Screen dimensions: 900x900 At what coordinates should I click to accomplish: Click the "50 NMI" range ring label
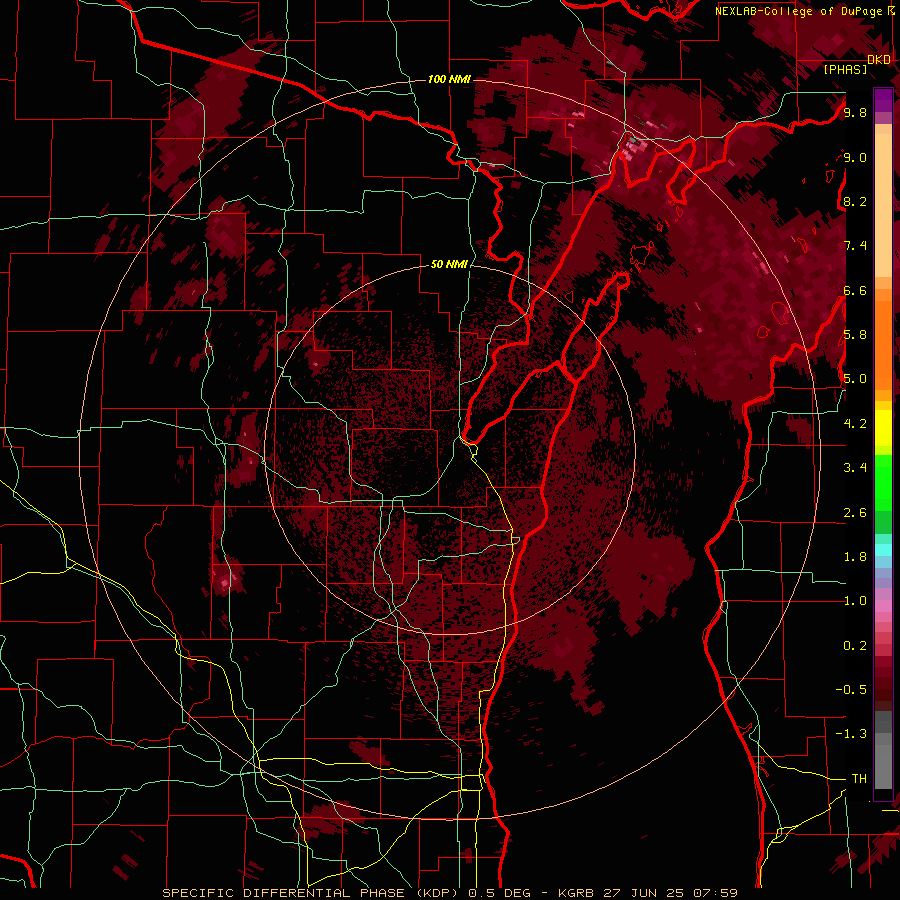[449, 265]
